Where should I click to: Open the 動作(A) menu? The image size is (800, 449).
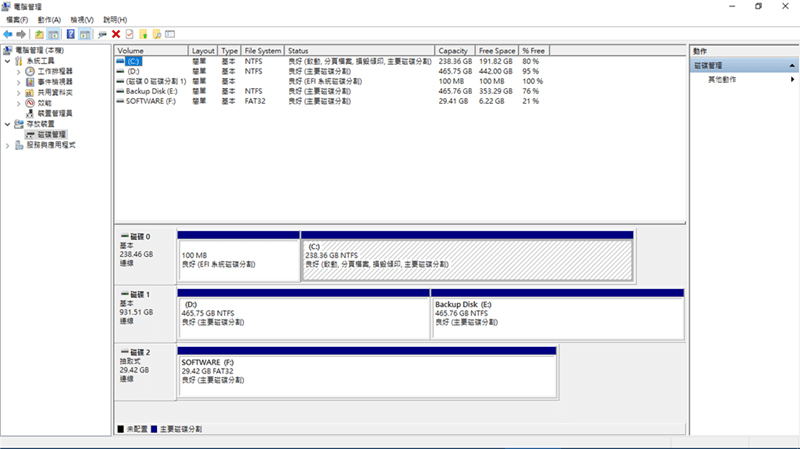tap(49, 19)
